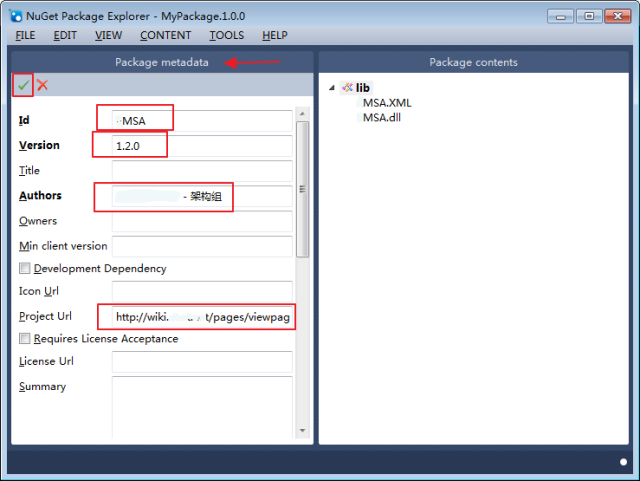This screenshot has height=481, width=640.
Task: Open the FILE menu
Action: tap(25, 36)
